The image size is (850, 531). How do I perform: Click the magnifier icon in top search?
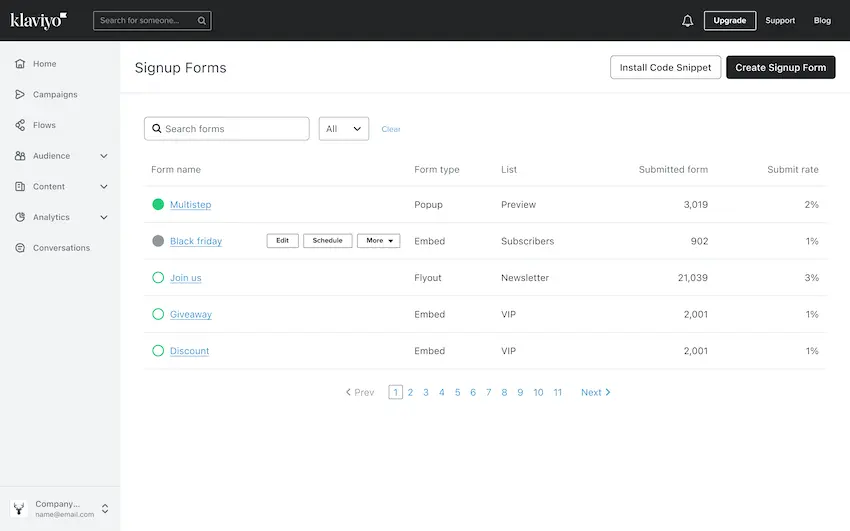click(x=202, y=20)
